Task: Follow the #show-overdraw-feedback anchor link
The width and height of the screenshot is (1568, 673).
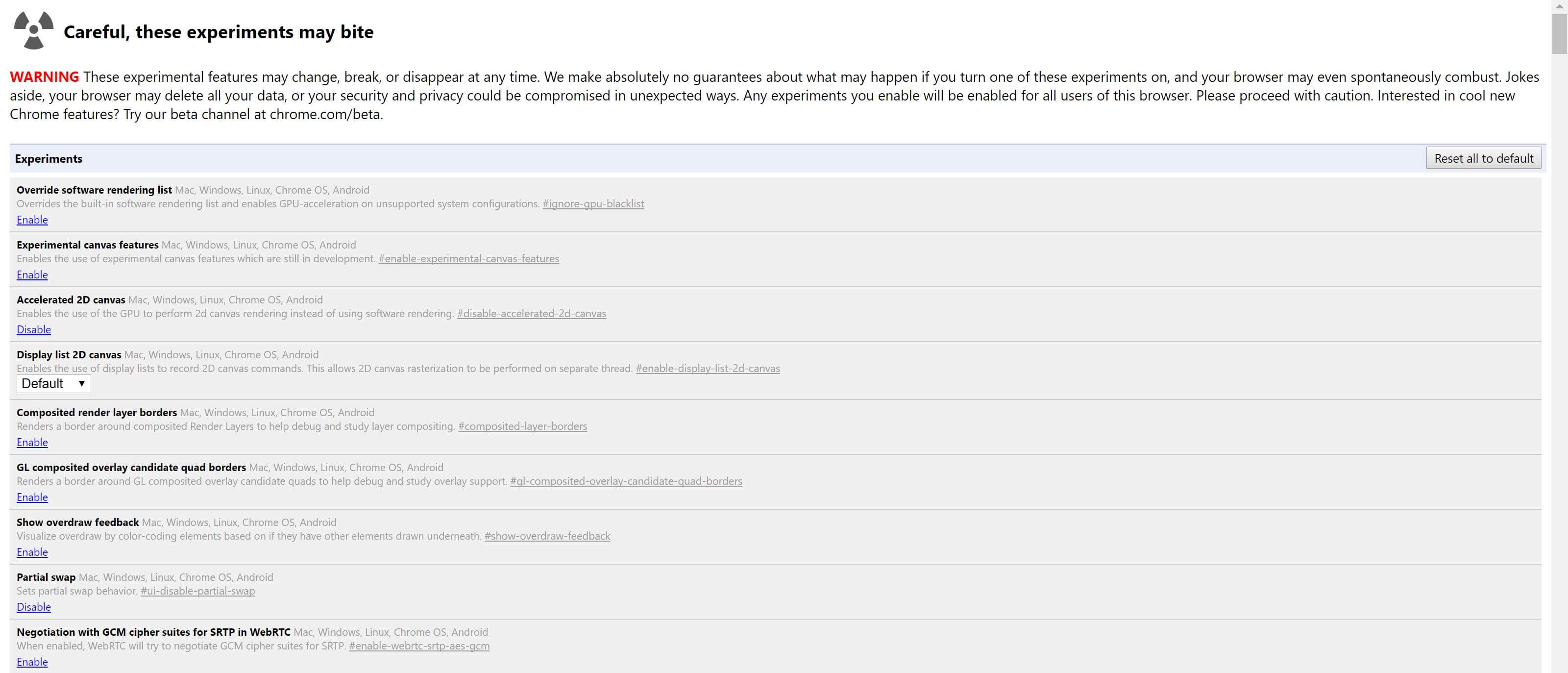Action: (547, 535)
